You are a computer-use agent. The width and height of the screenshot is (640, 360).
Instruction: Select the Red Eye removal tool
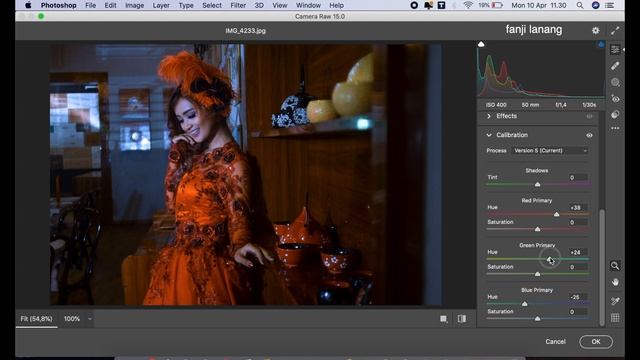[615, 98]
